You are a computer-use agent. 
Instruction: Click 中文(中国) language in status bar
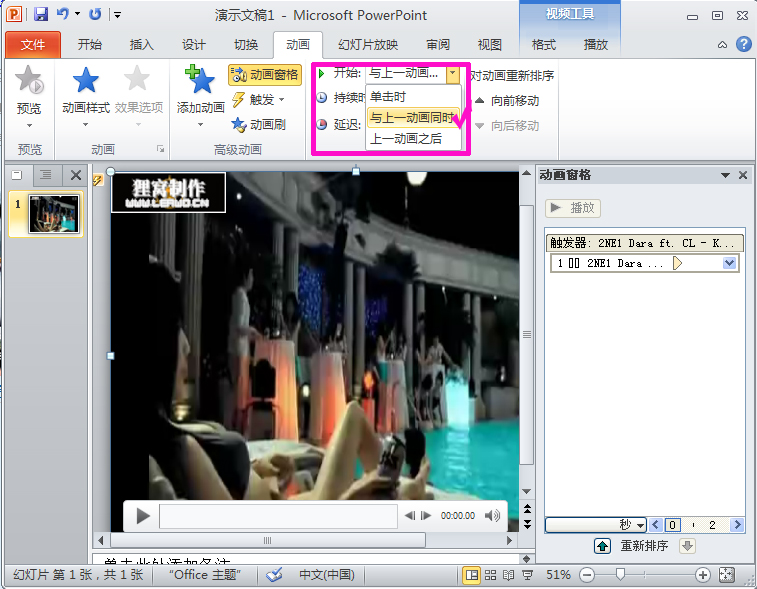point(327,575)
